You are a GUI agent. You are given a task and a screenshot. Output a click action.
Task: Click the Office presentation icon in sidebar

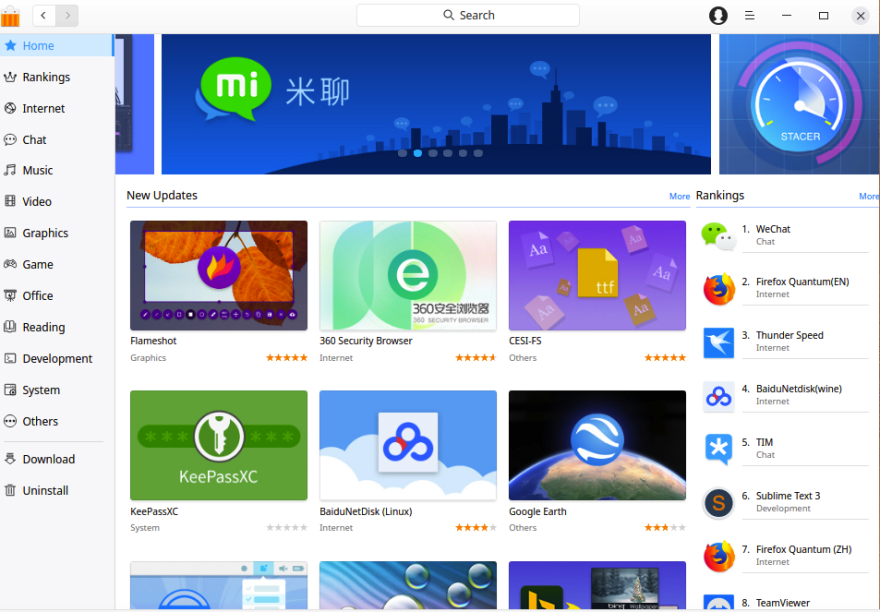pyautogui.click(x=10, y=295)
